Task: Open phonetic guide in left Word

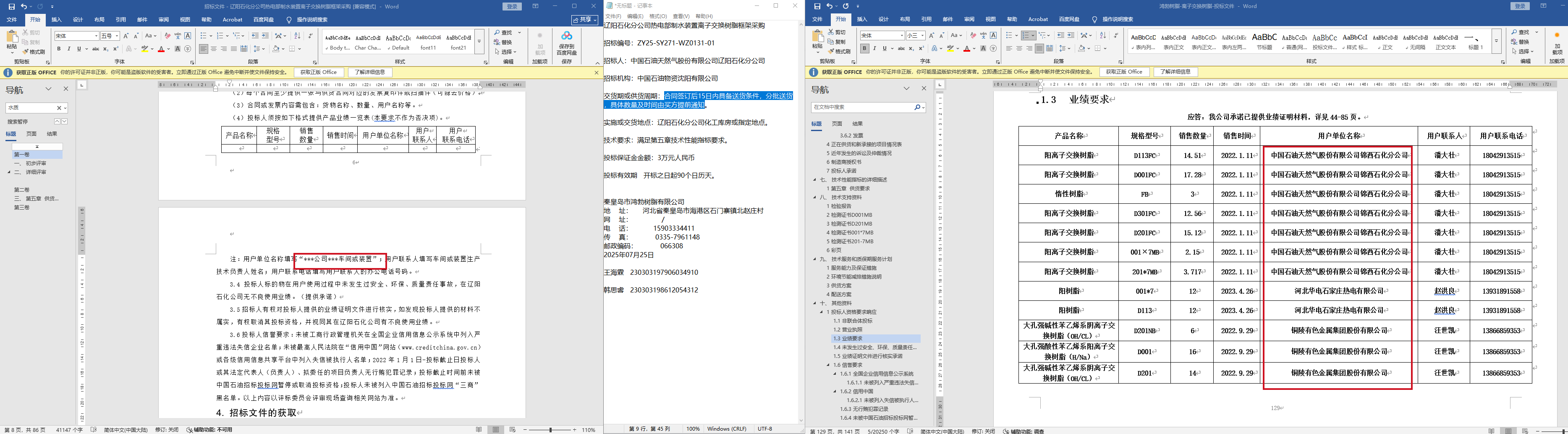Action: click(178, 35)
